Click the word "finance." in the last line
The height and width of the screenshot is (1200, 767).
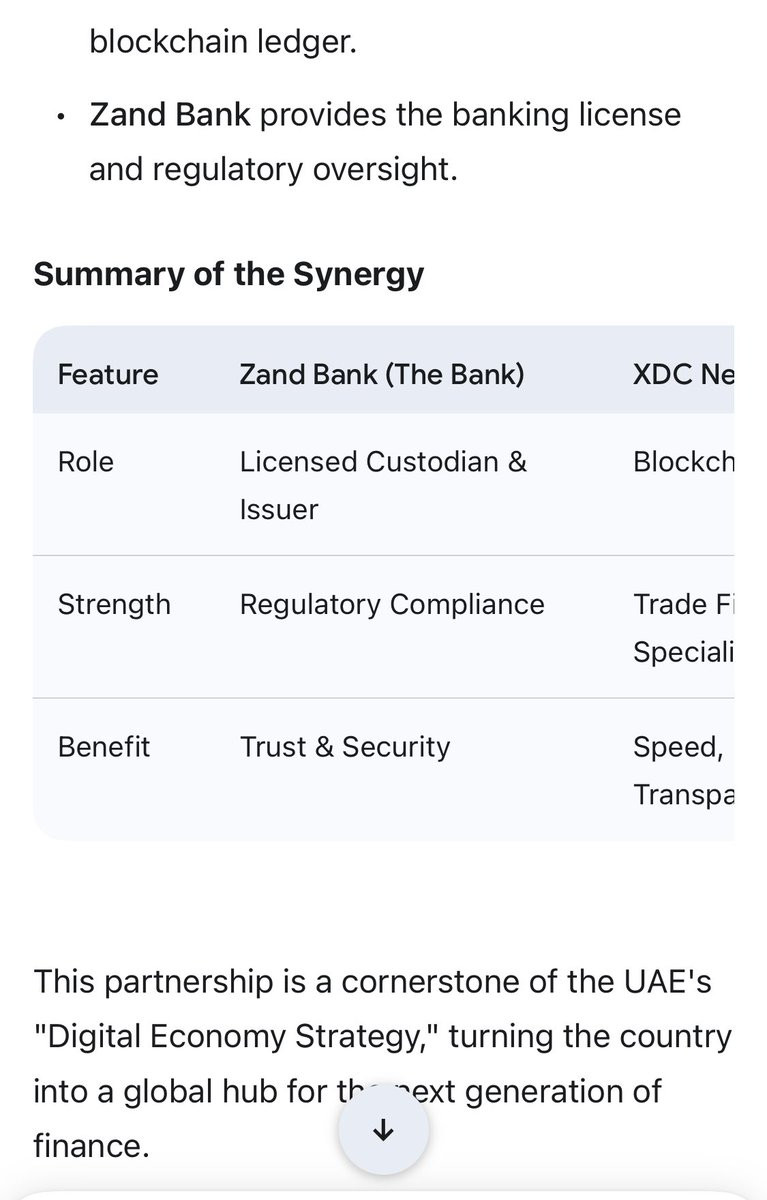91,1145
